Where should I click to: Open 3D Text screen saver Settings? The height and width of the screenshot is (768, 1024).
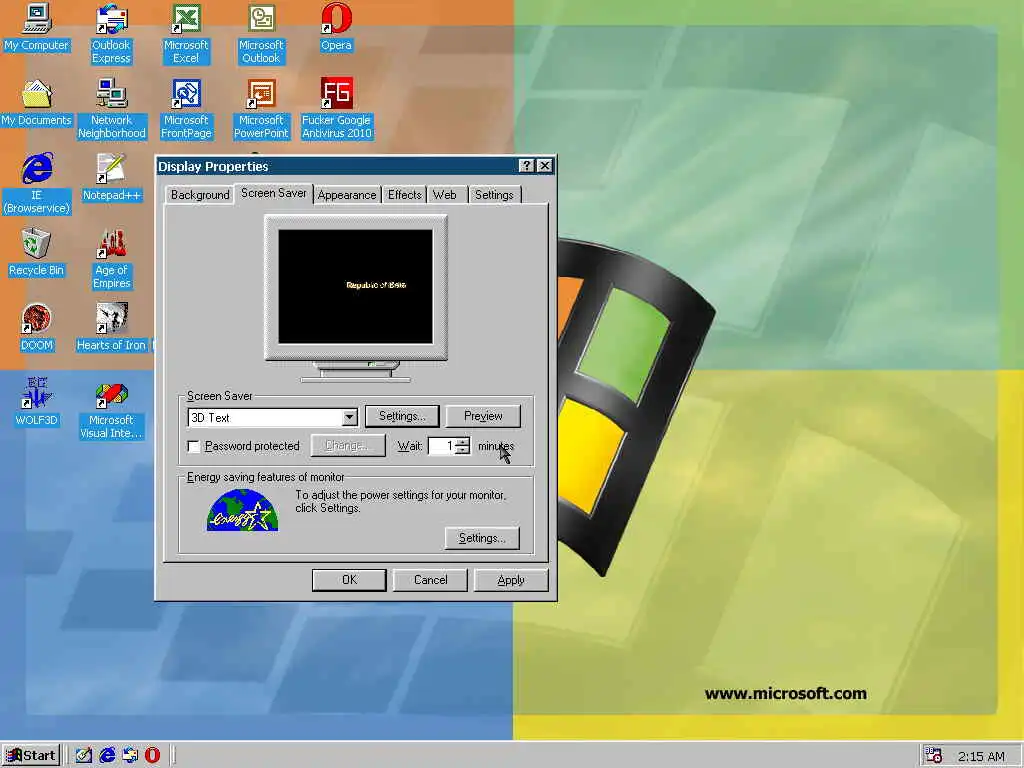[402, 417]
